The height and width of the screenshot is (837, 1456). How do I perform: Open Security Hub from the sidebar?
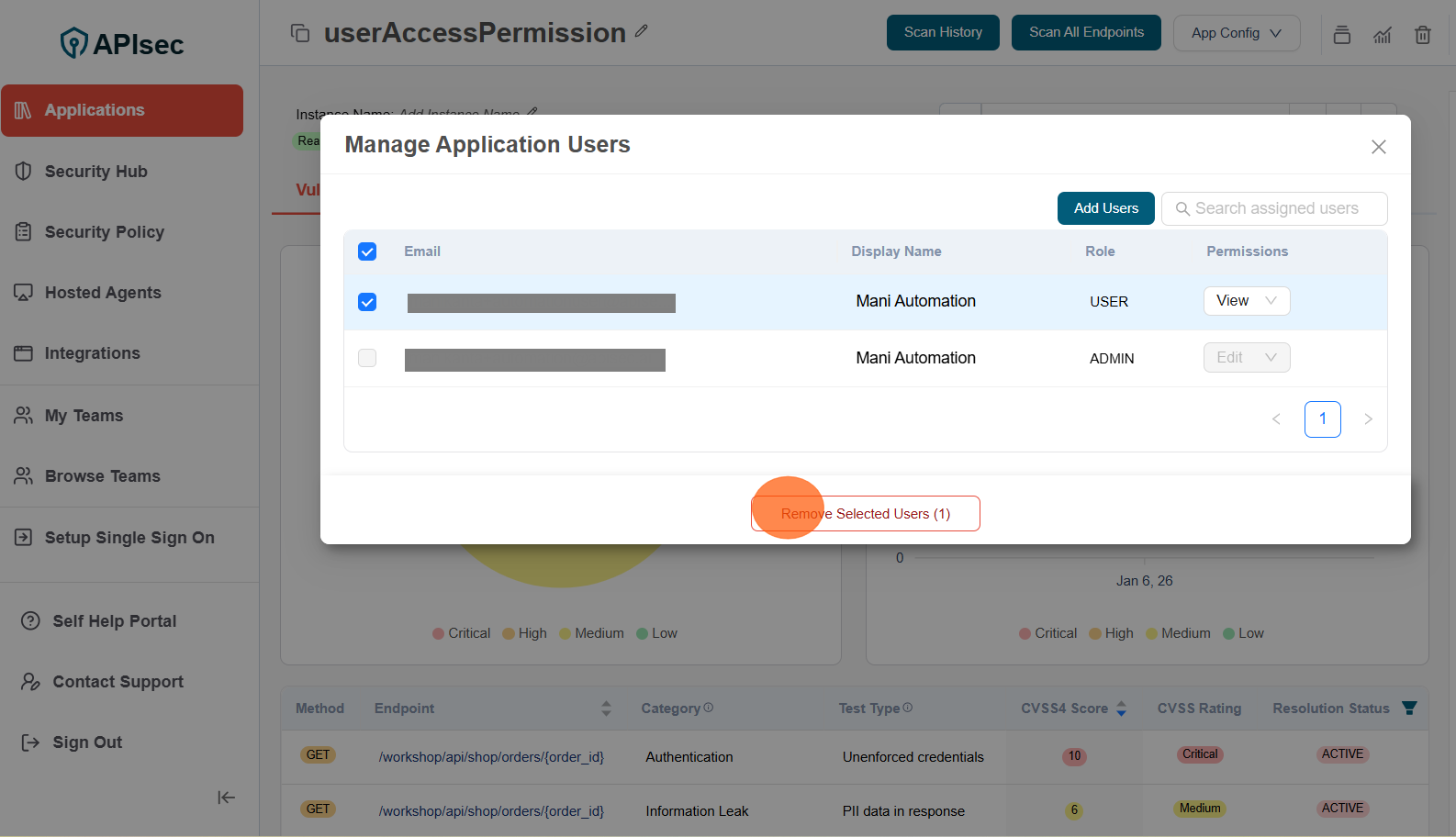95,172
